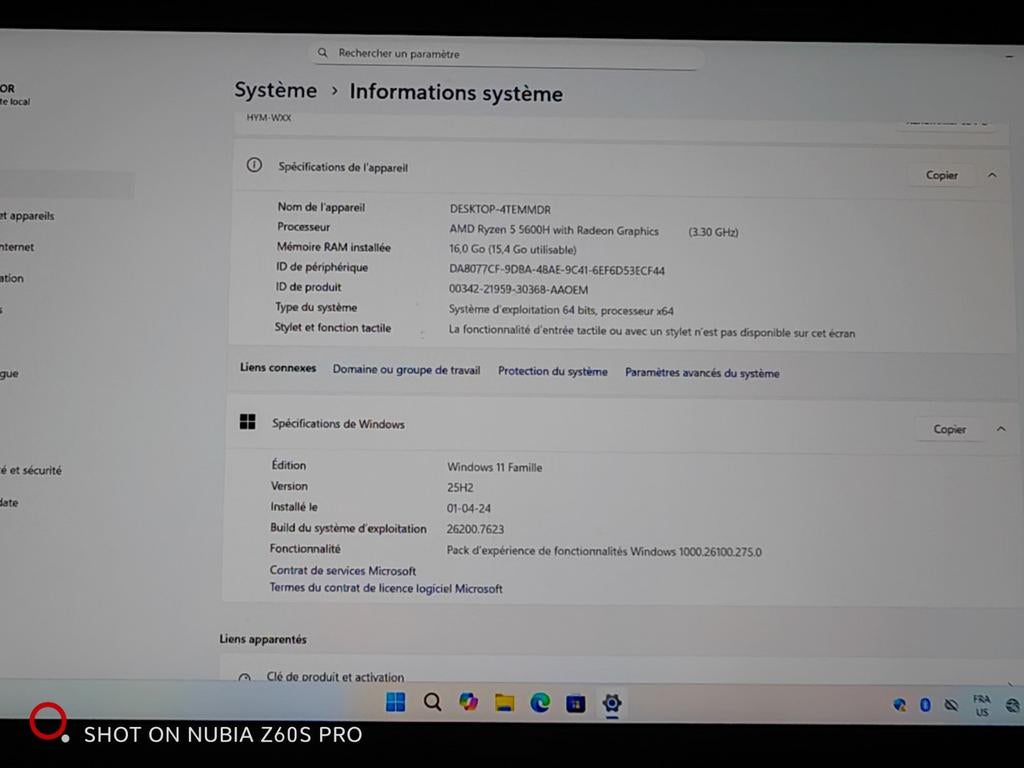Copy the device specifications
This screenshot has width=1024, height=768.
pyautogui.click(x=942, y=175)
